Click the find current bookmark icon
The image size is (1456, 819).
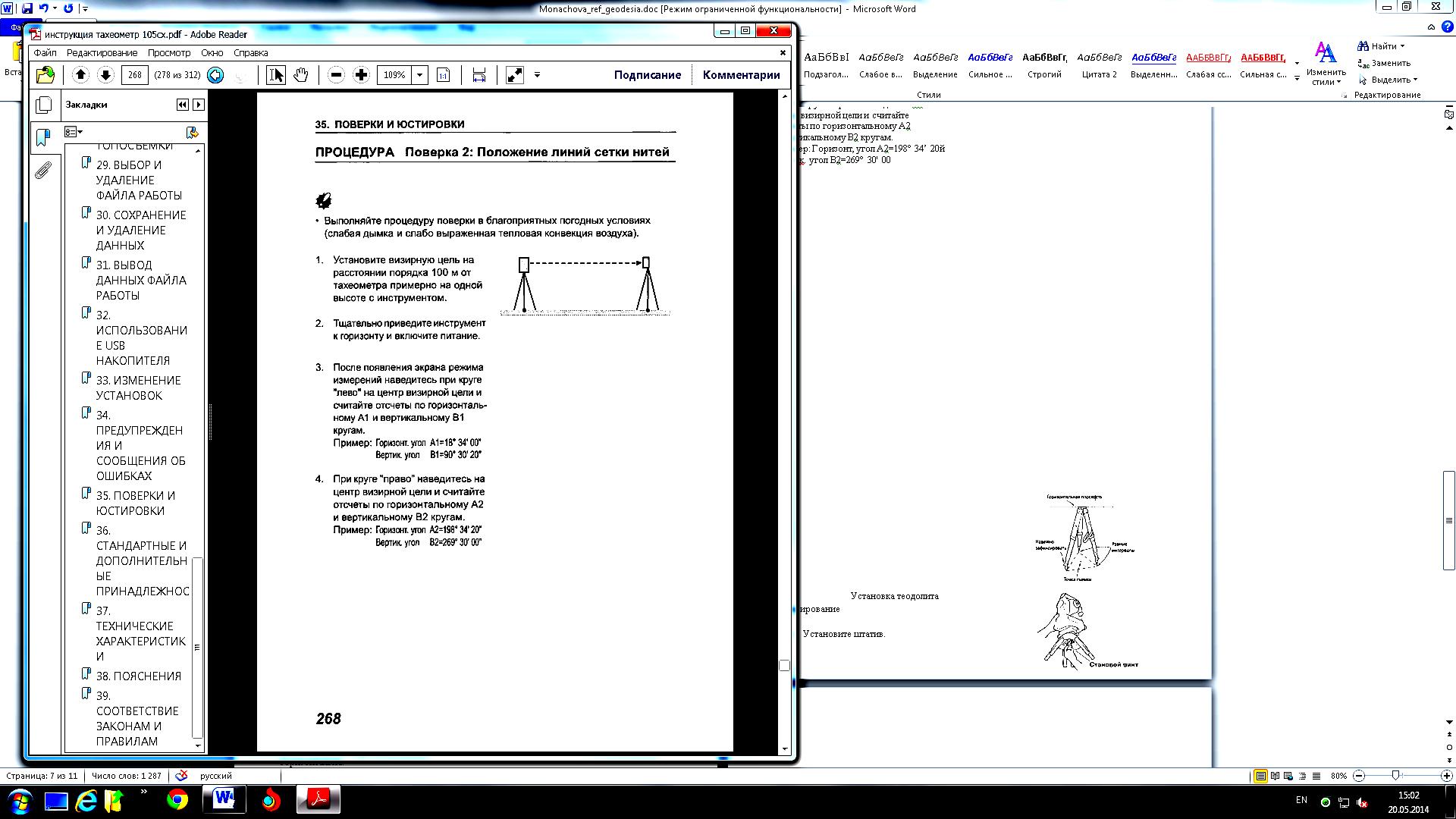[192, 132]
